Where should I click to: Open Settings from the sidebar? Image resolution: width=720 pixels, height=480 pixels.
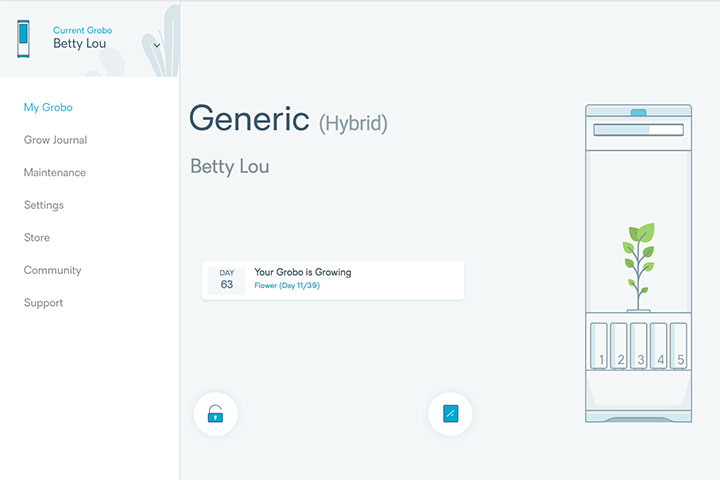click(44, 205)
